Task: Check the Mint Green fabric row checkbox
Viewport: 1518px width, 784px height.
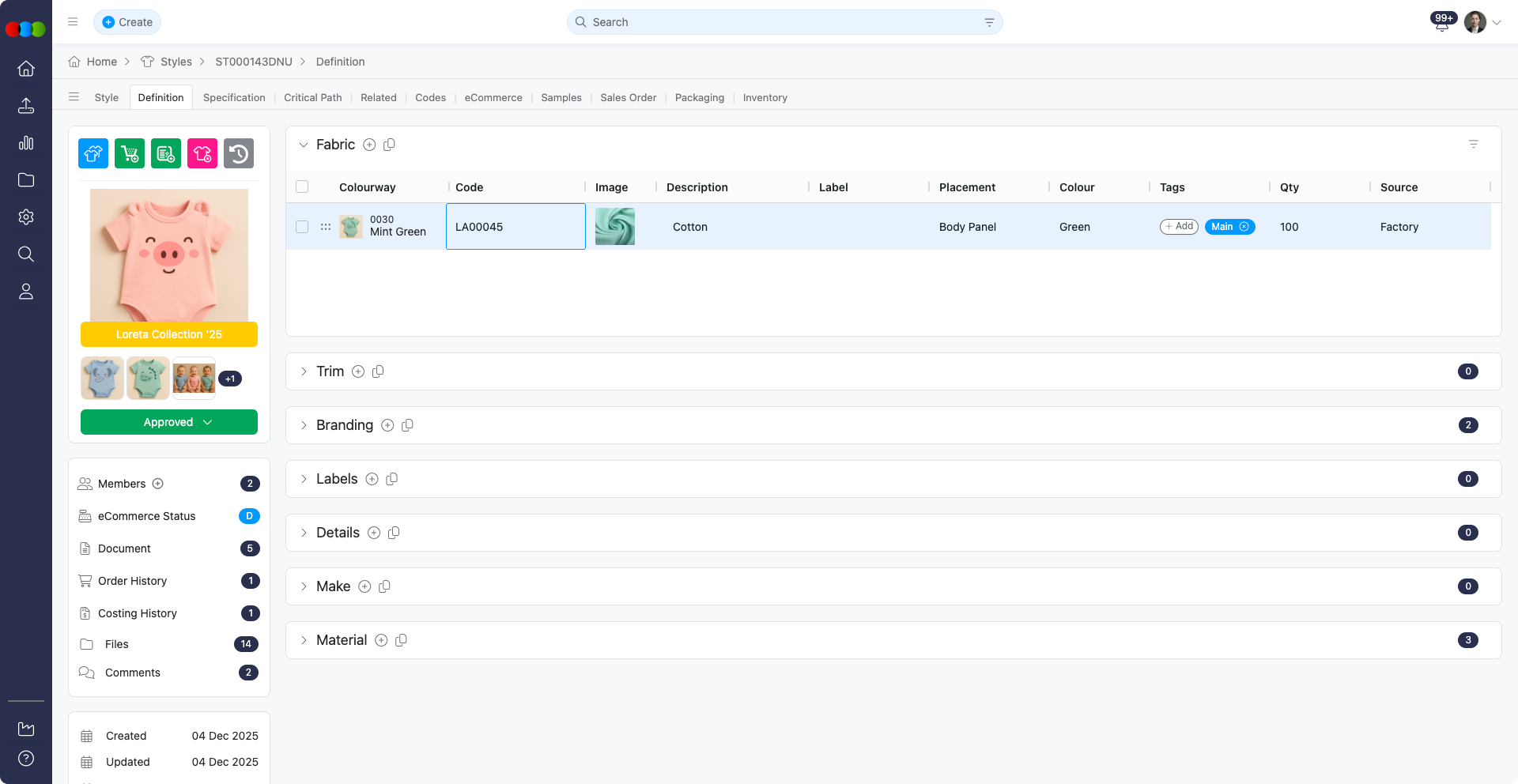Action: pyautogui.click(x=302, y=227)
